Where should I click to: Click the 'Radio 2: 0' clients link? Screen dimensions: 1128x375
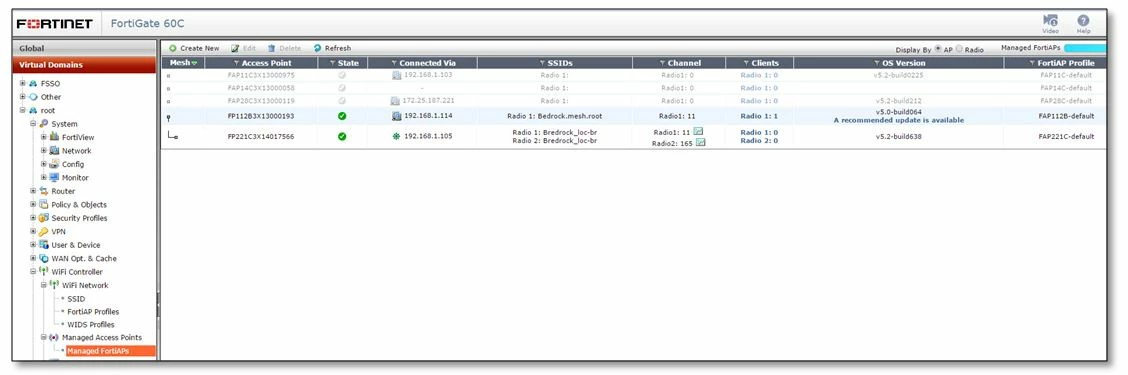[759, 141]
